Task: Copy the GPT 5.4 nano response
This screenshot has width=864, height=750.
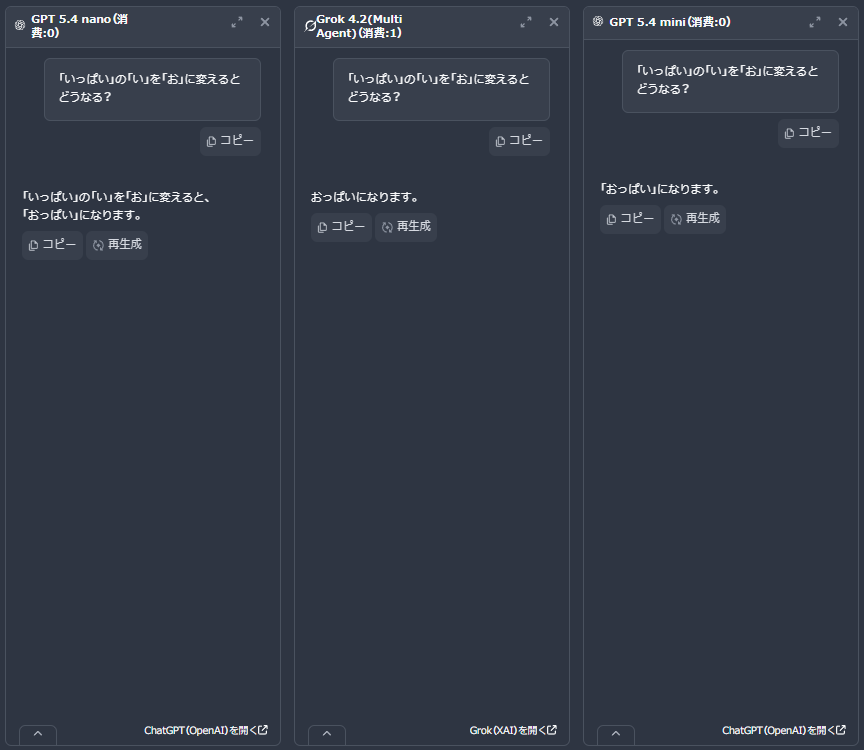Action: coord(52,245)
